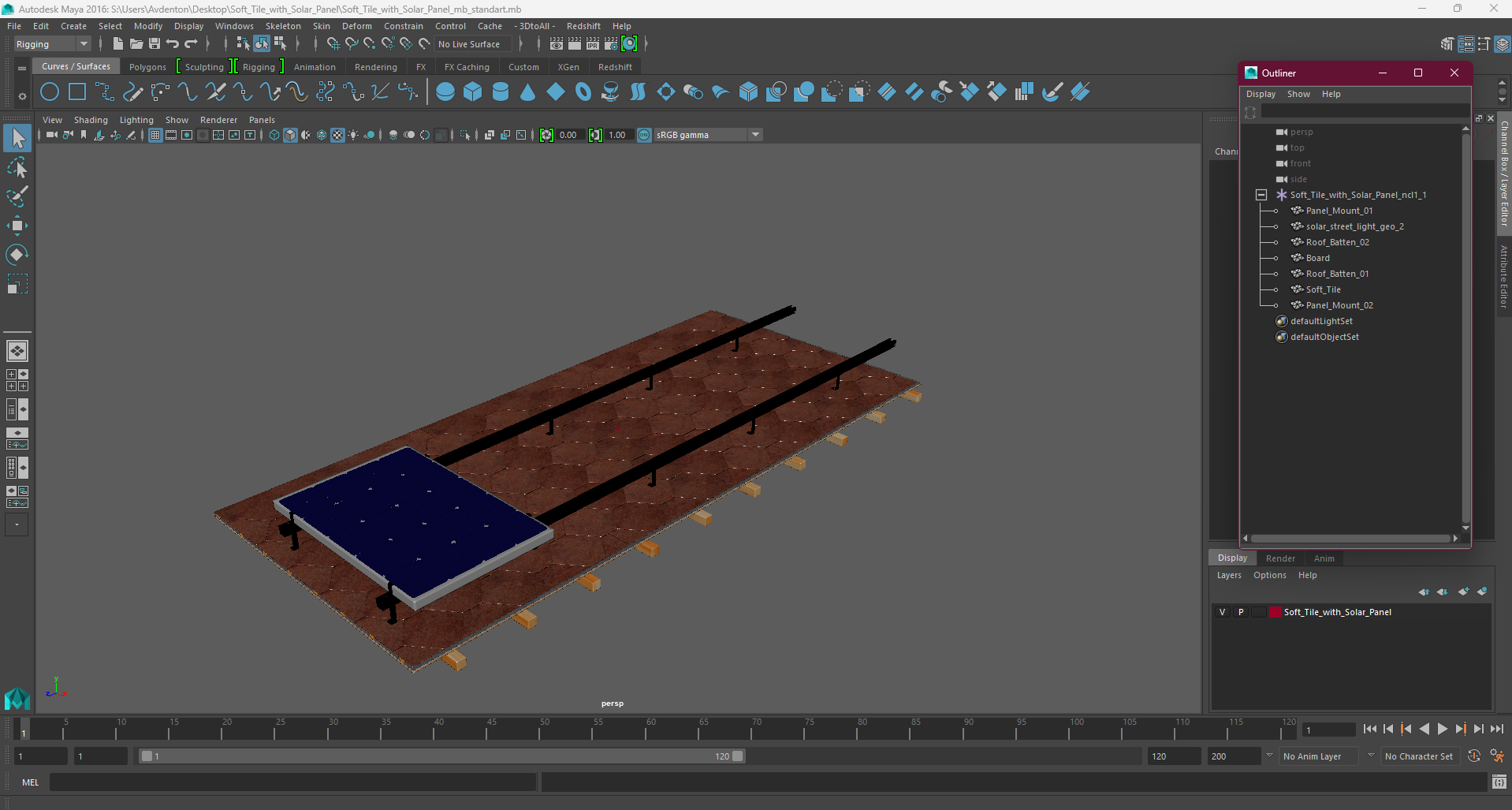
Task: Activate the Select tool in toolbox
Action: click(x=17, y=139)
